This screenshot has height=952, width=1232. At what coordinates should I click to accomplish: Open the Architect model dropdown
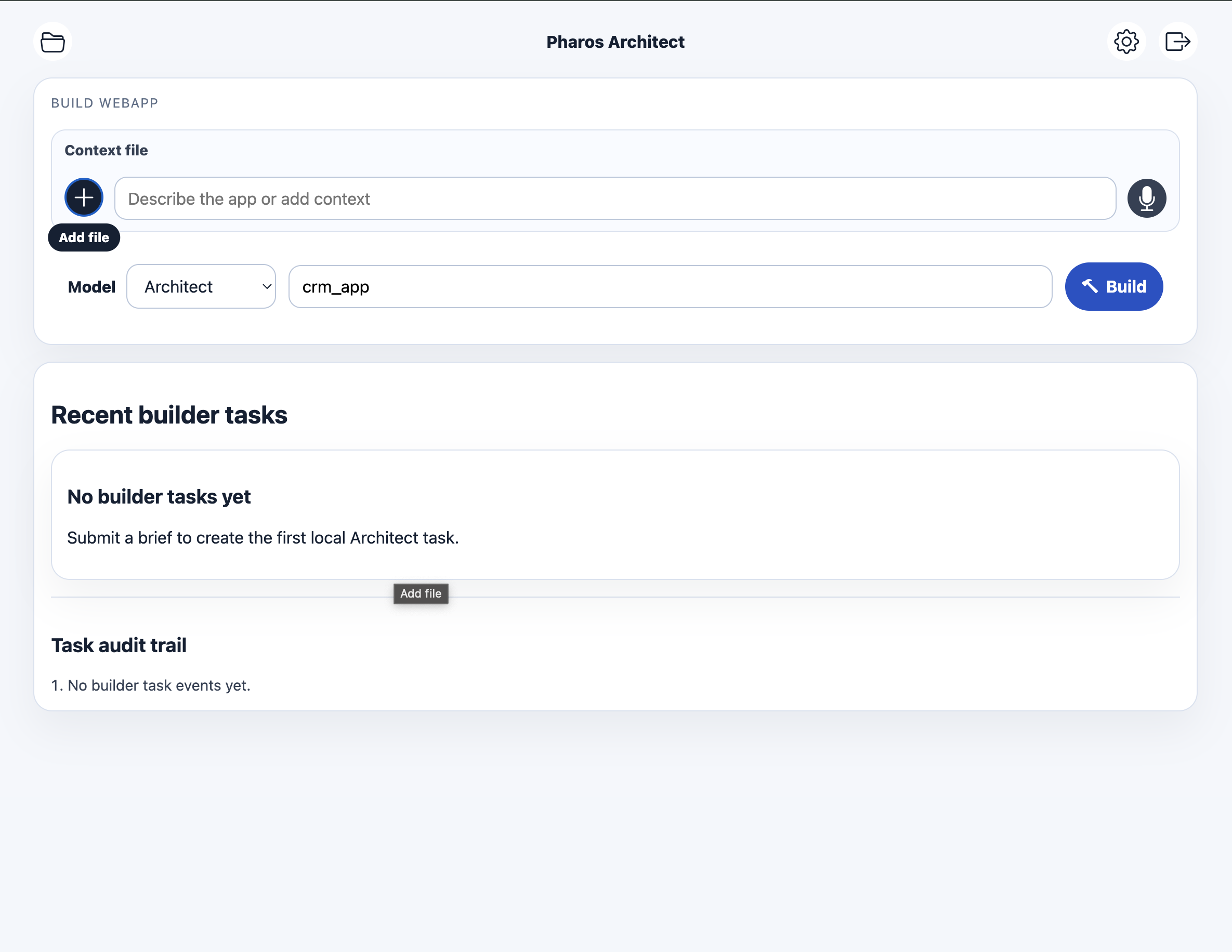coord(201,286)
